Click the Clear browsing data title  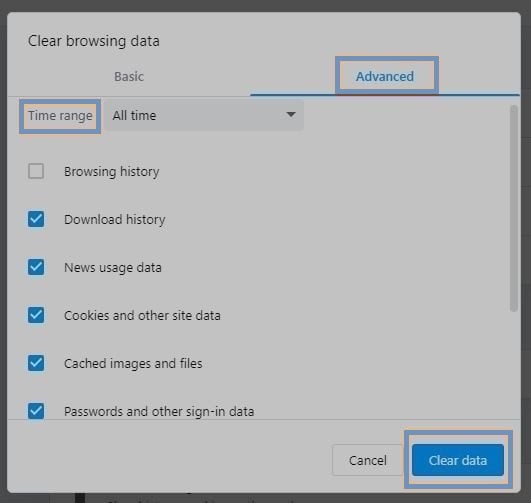coord(94,41)
